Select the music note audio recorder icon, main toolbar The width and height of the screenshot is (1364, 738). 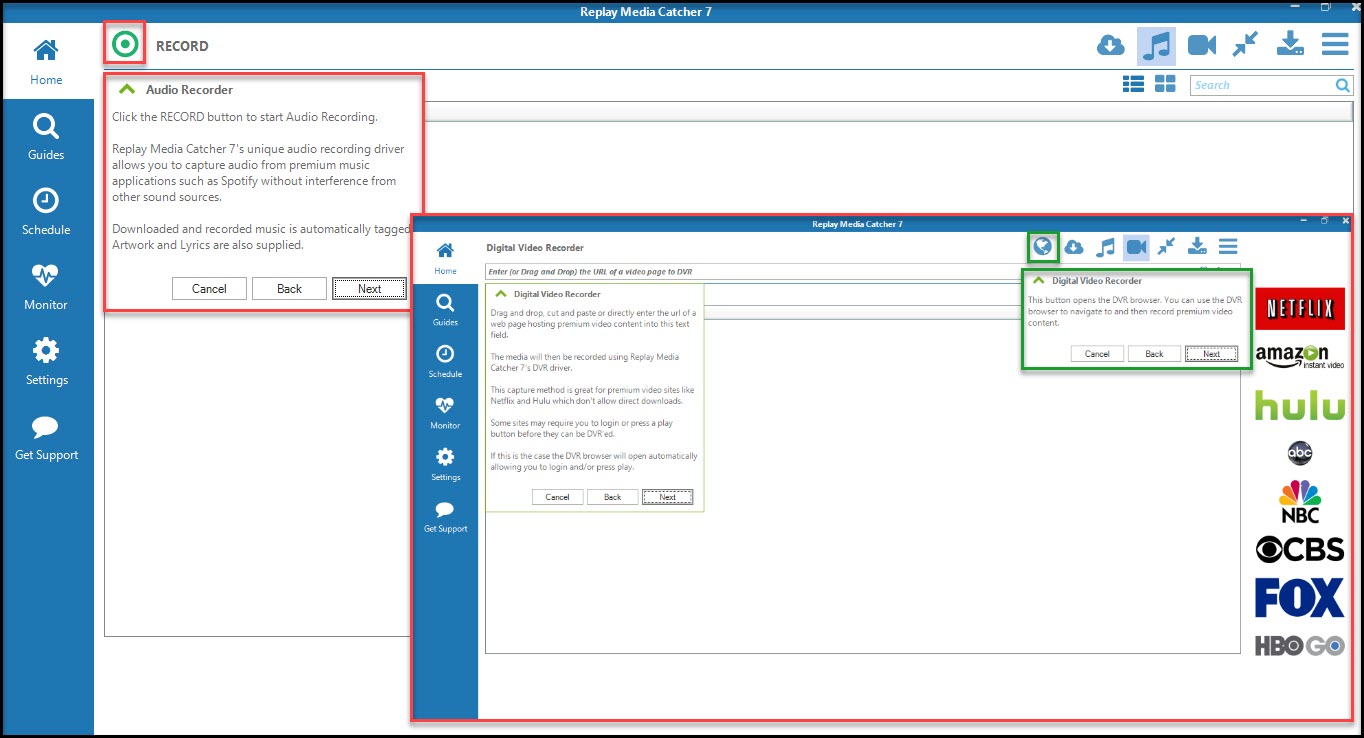pos(1157,45)
